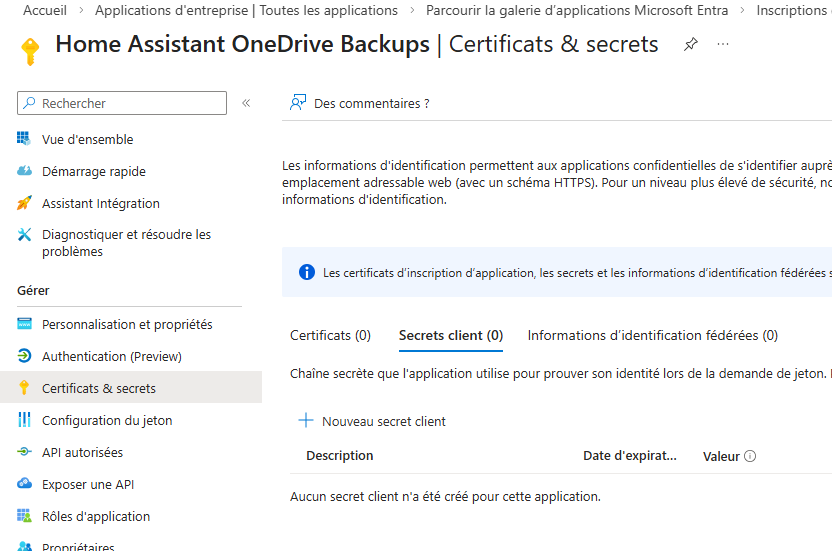Open Rôles d'application
Image resolution: width=832 pixels, height=551 pixels.
pos(96,516)
